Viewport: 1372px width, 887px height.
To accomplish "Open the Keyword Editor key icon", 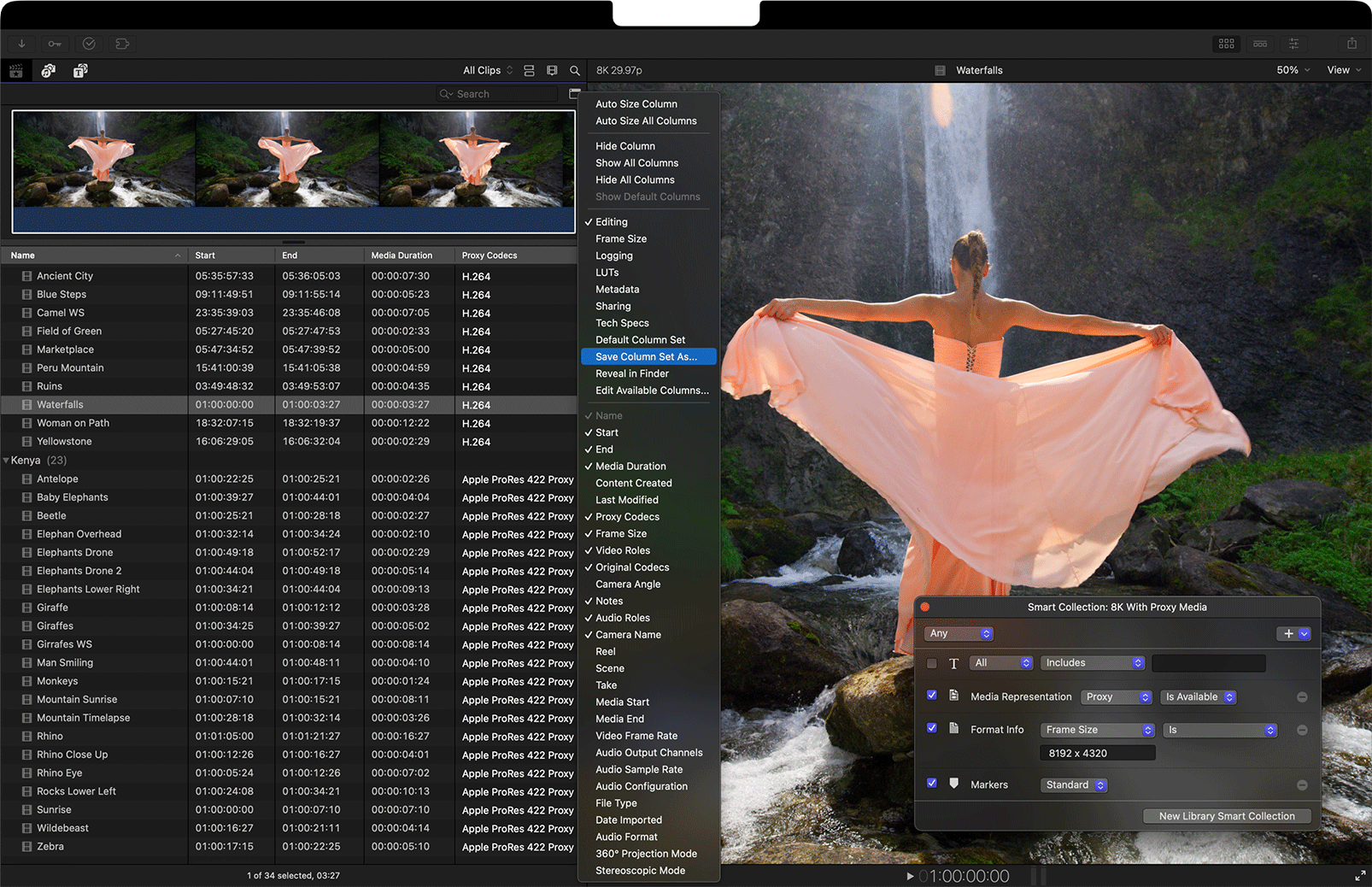I will [x=55, y=44].
